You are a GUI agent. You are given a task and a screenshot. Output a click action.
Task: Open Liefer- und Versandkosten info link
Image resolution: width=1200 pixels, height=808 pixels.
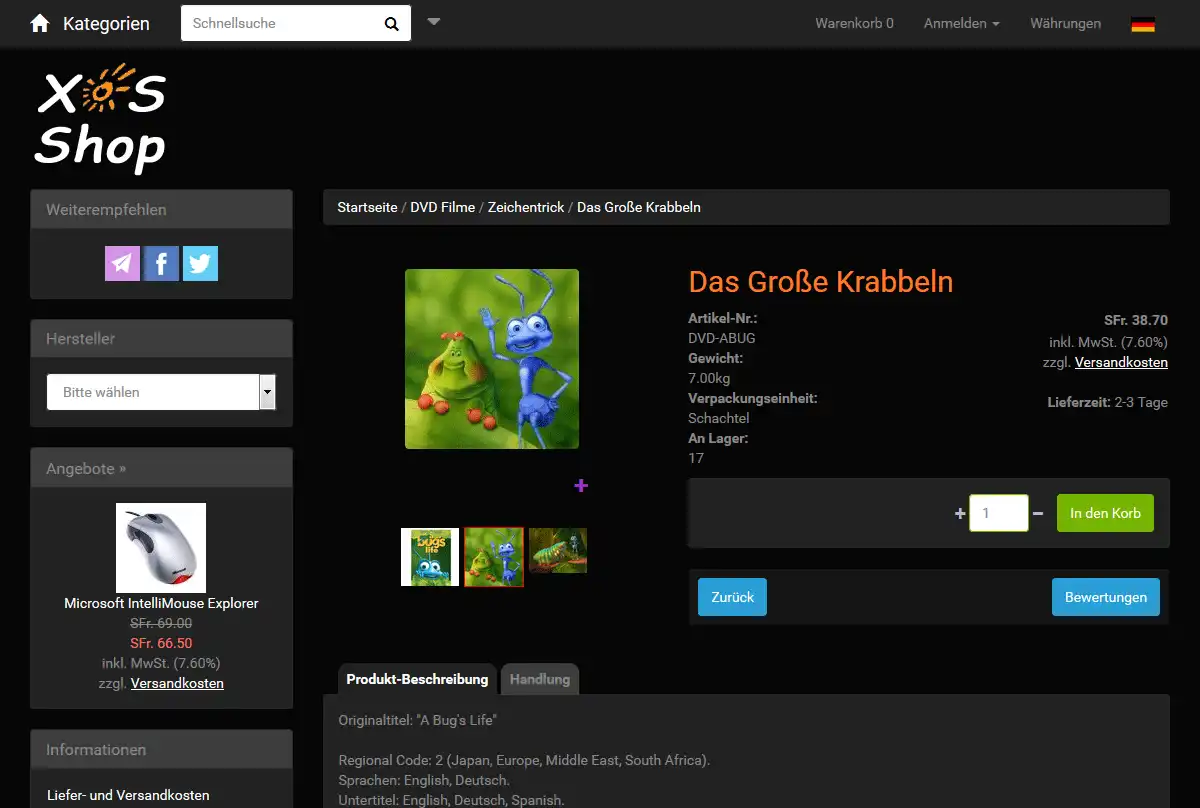click(x=128, y=795)
